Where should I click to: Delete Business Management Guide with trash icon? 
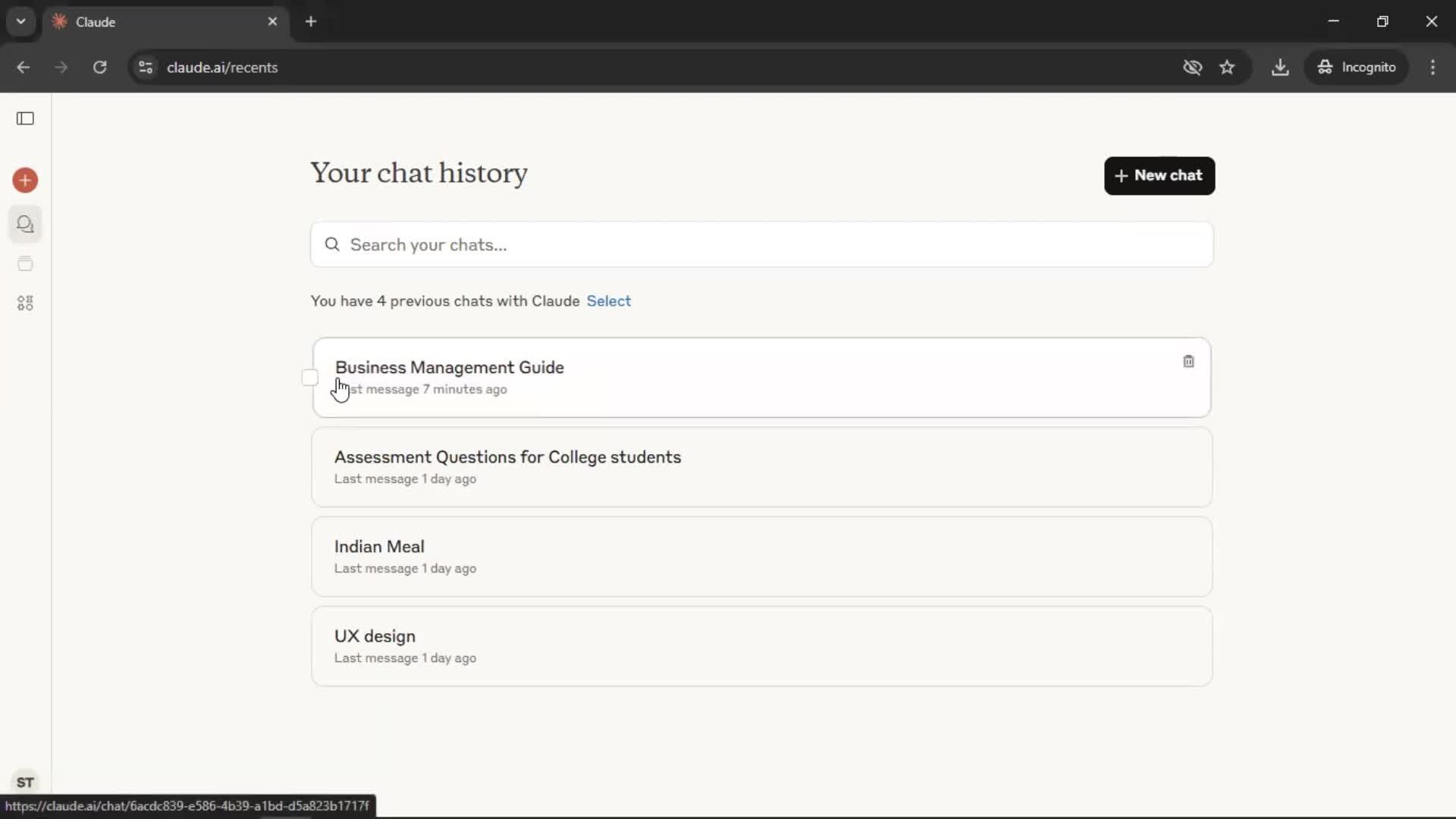point(1188,362)
